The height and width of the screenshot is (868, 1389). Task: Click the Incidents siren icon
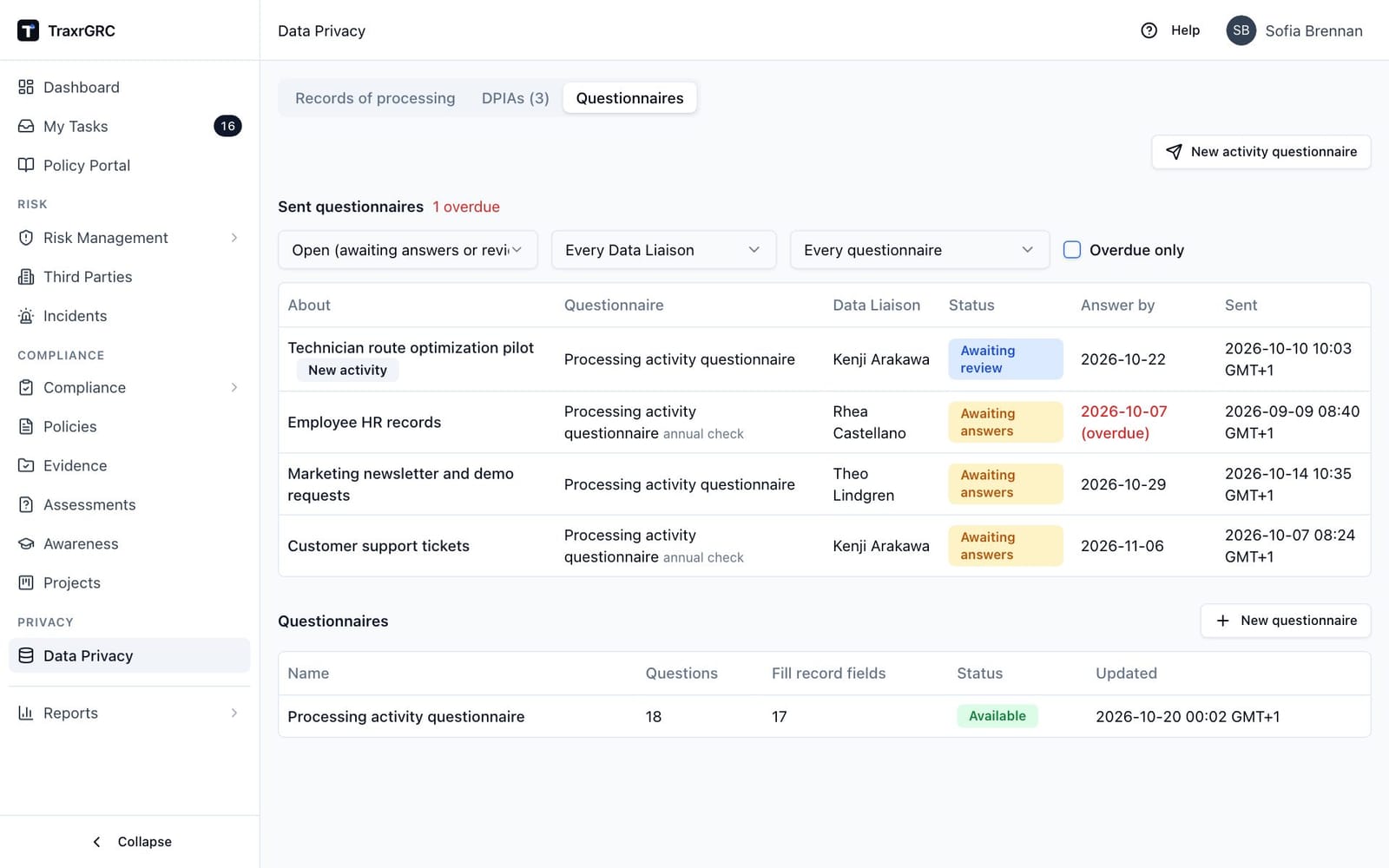click(26, 316)
